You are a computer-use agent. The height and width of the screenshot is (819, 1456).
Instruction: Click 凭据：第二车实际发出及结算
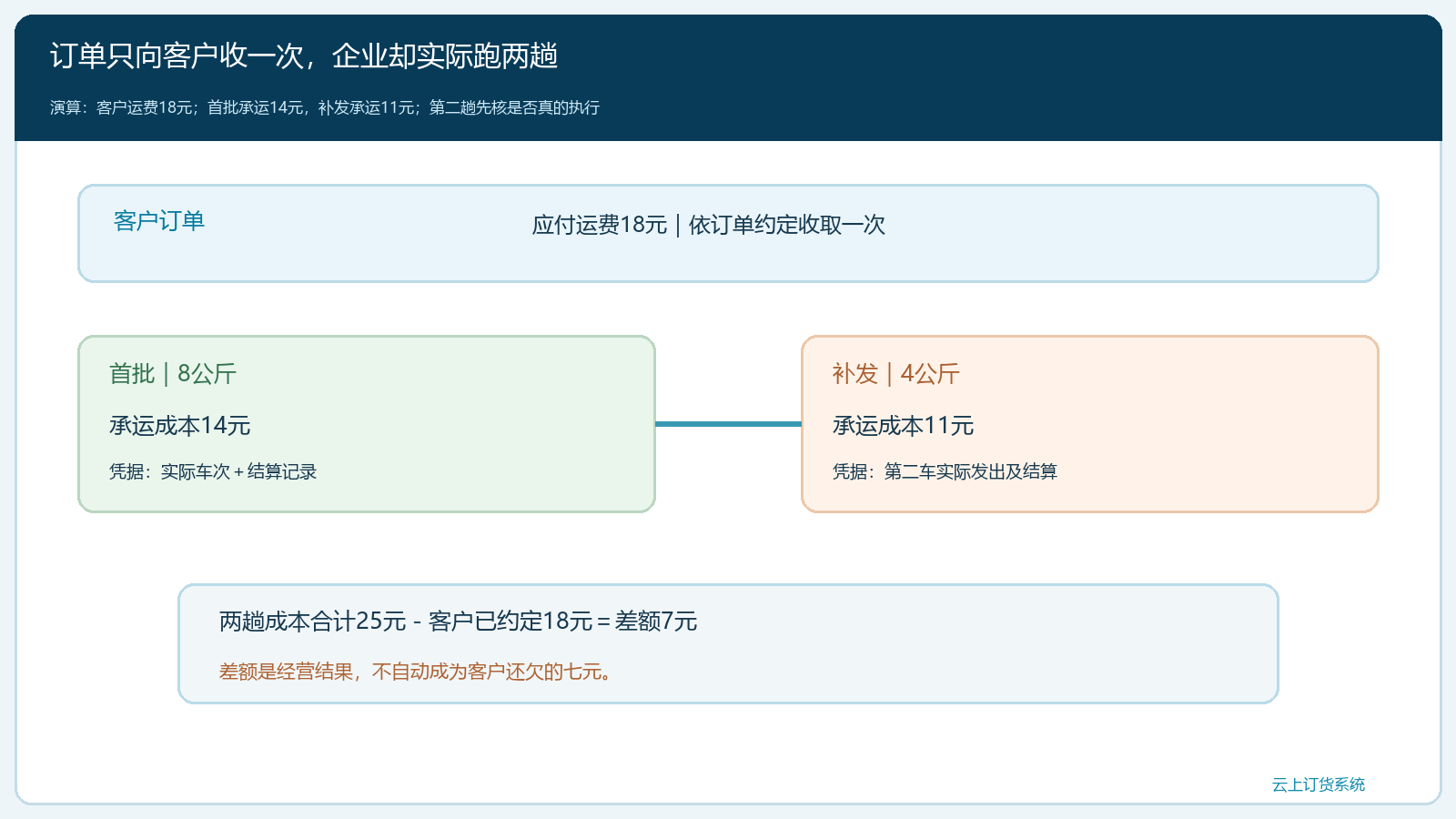point(945,471)
